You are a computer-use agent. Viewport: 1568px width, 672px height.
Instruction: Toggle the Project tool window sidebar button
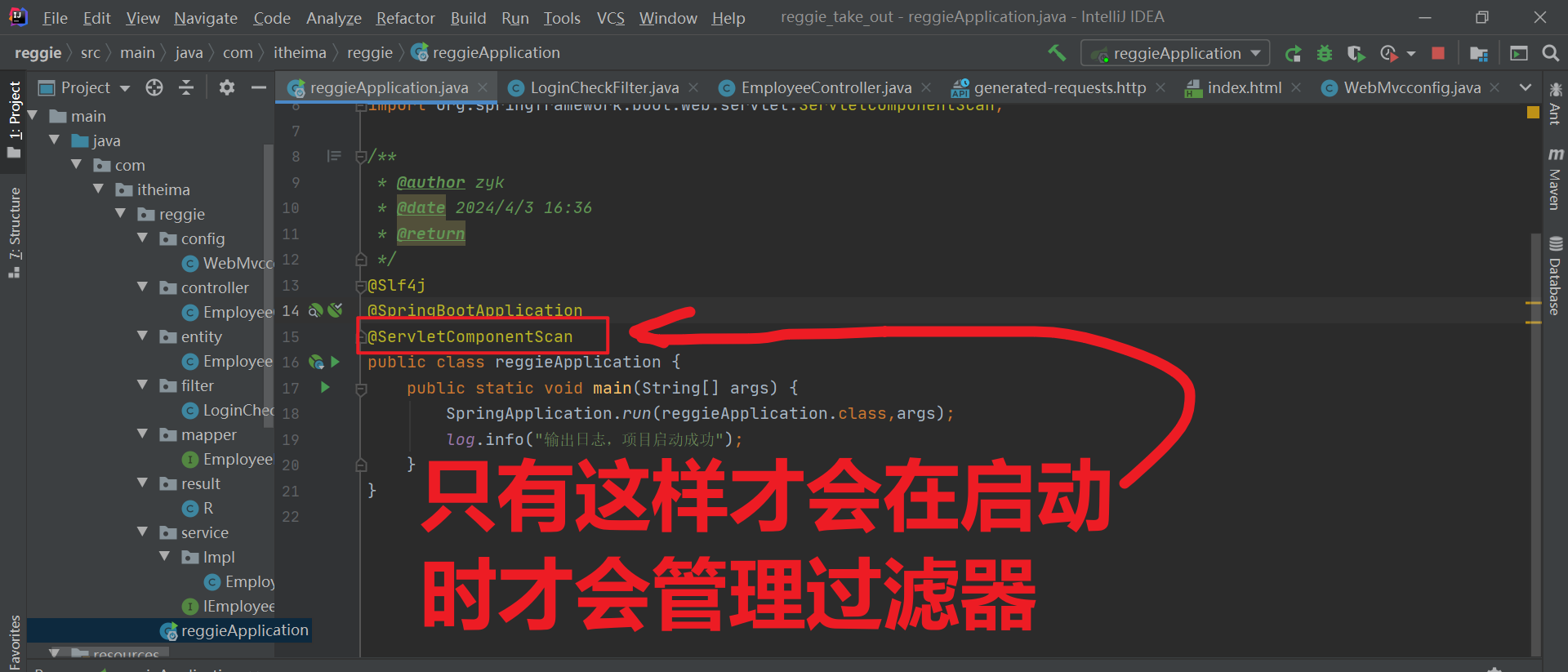(x=14, y=120)
